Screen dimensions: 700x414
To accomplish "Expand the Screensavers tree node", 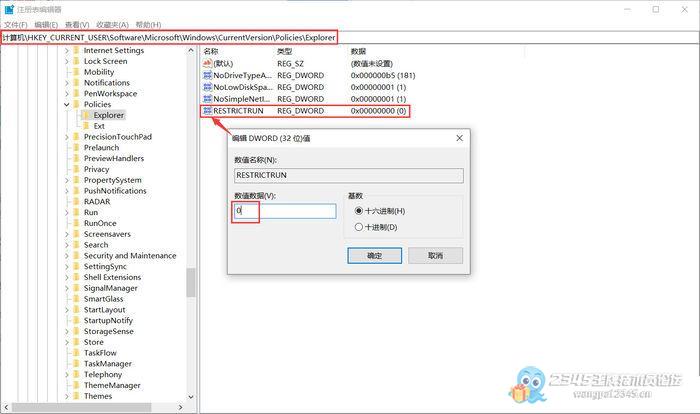I will point(67,234).
